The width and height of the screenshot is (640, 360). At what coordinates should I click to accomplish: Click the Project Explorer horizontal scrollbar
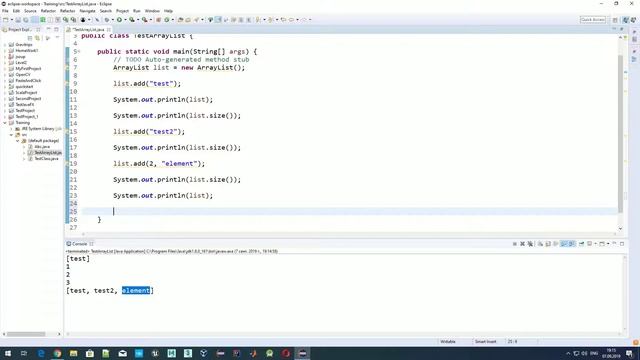(26, 334)
